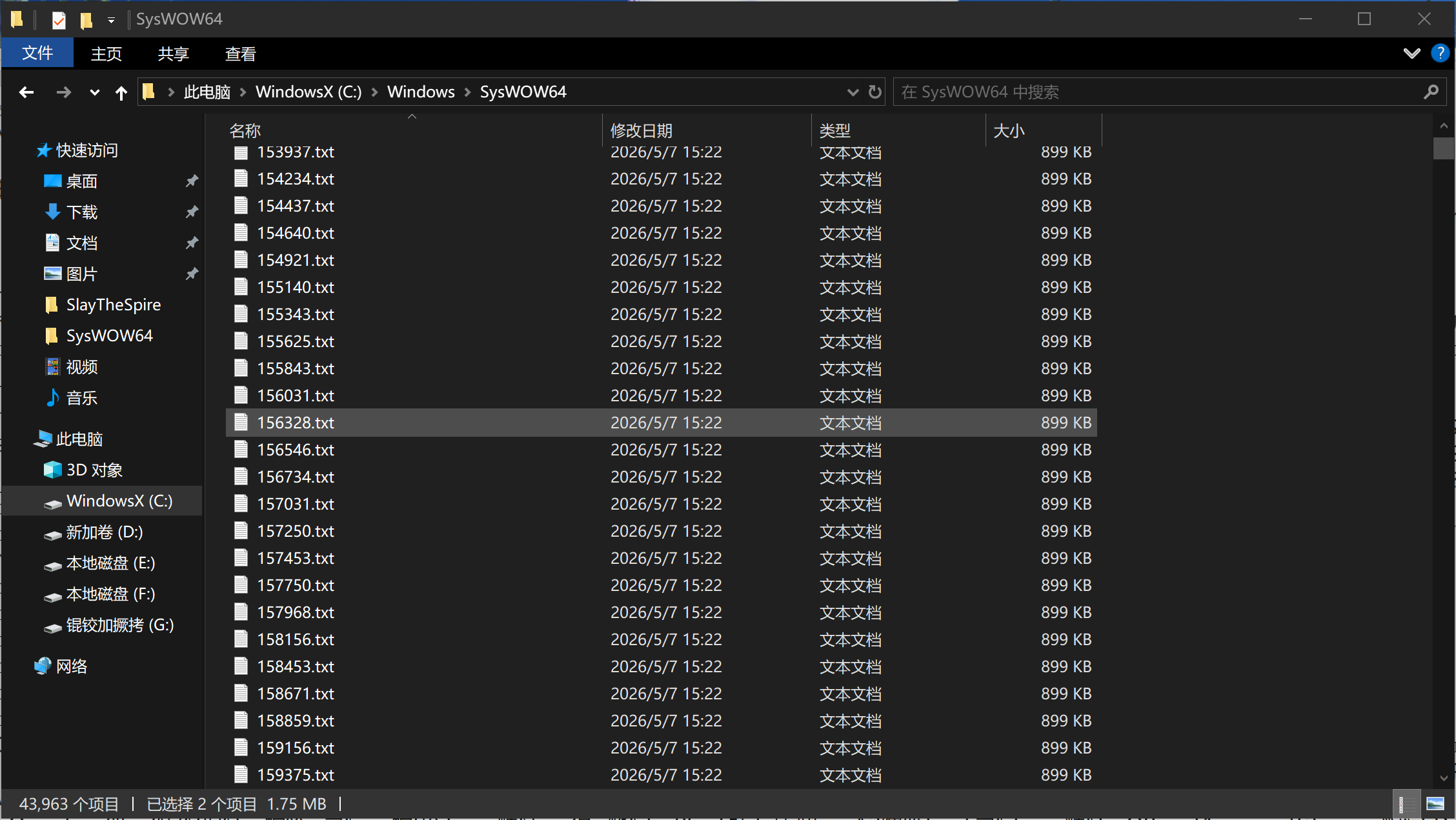Open 下载 in the navigation pane
This screenshot has width=1456, height=820.
coord(82,212)
